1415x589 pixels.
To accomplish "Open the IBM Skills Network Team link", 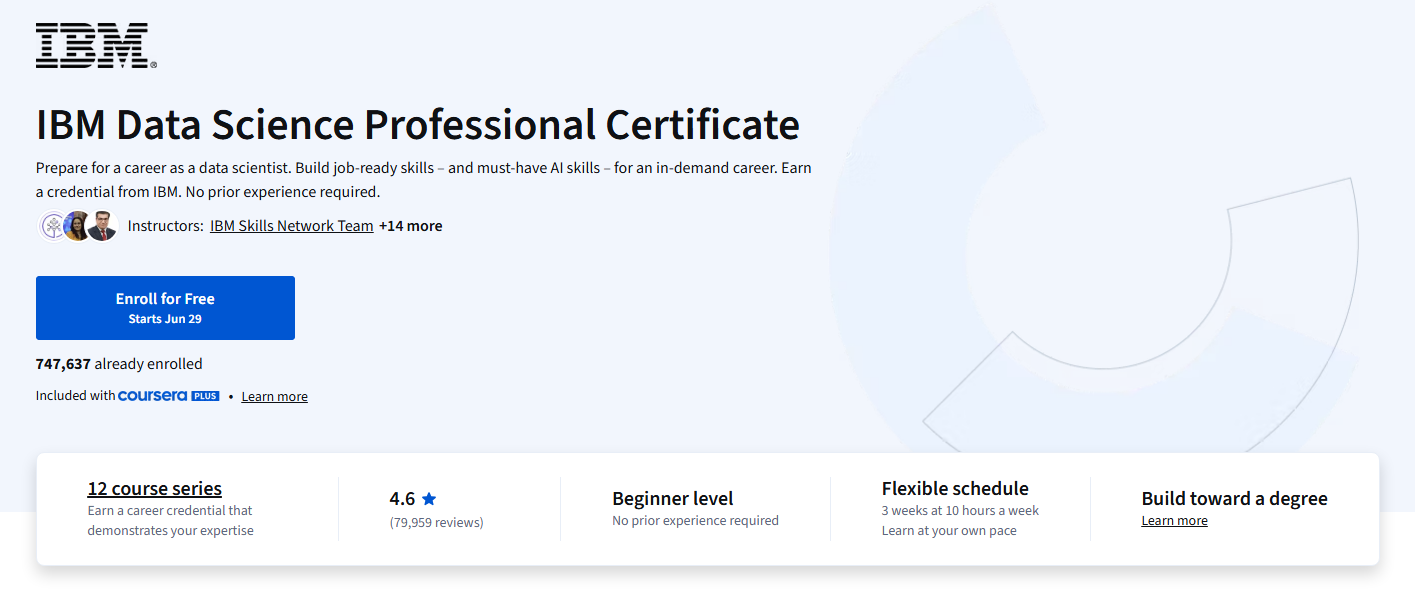I will click(x=291, y=226).
